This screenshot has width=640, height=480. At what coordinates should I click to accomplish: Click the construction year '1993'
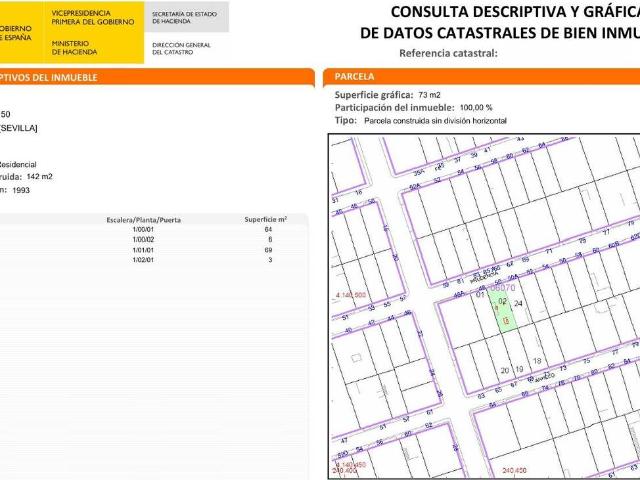point(21,190)
